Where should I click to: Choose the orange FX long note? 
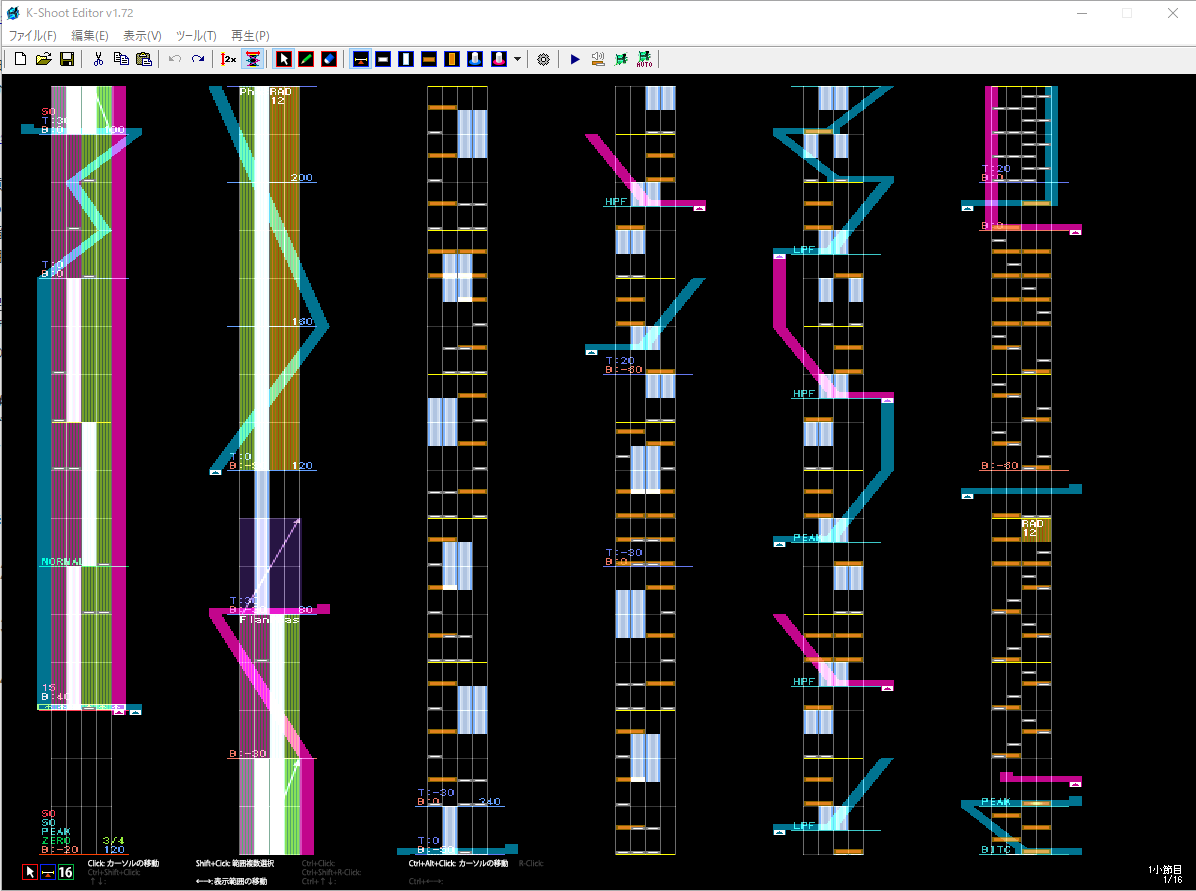pos(452,59)
